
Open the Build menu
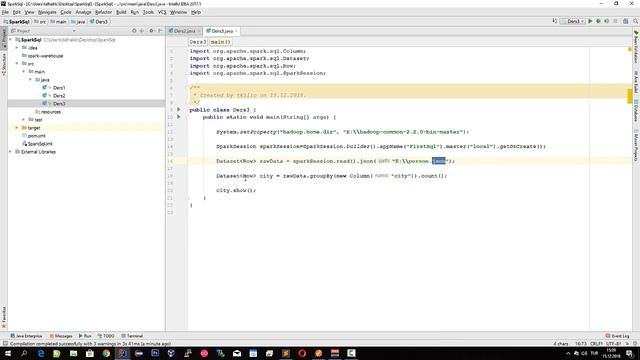click(121, 12)
